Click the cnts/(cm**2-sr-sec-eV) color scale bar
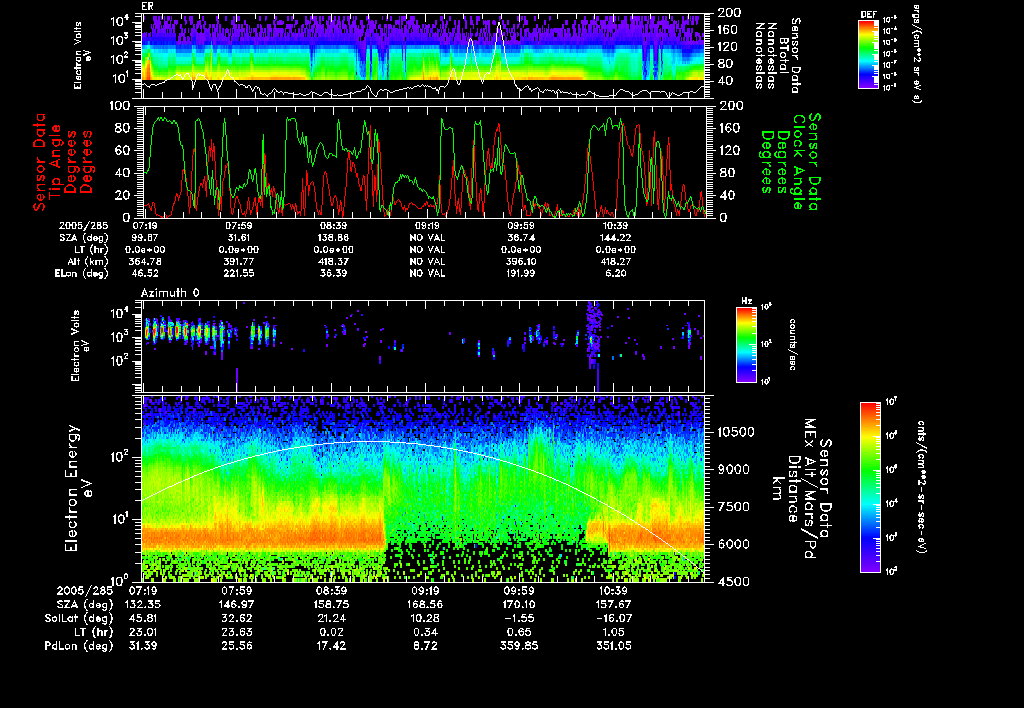The image size is (1024, 708). (x=870, y=487)
